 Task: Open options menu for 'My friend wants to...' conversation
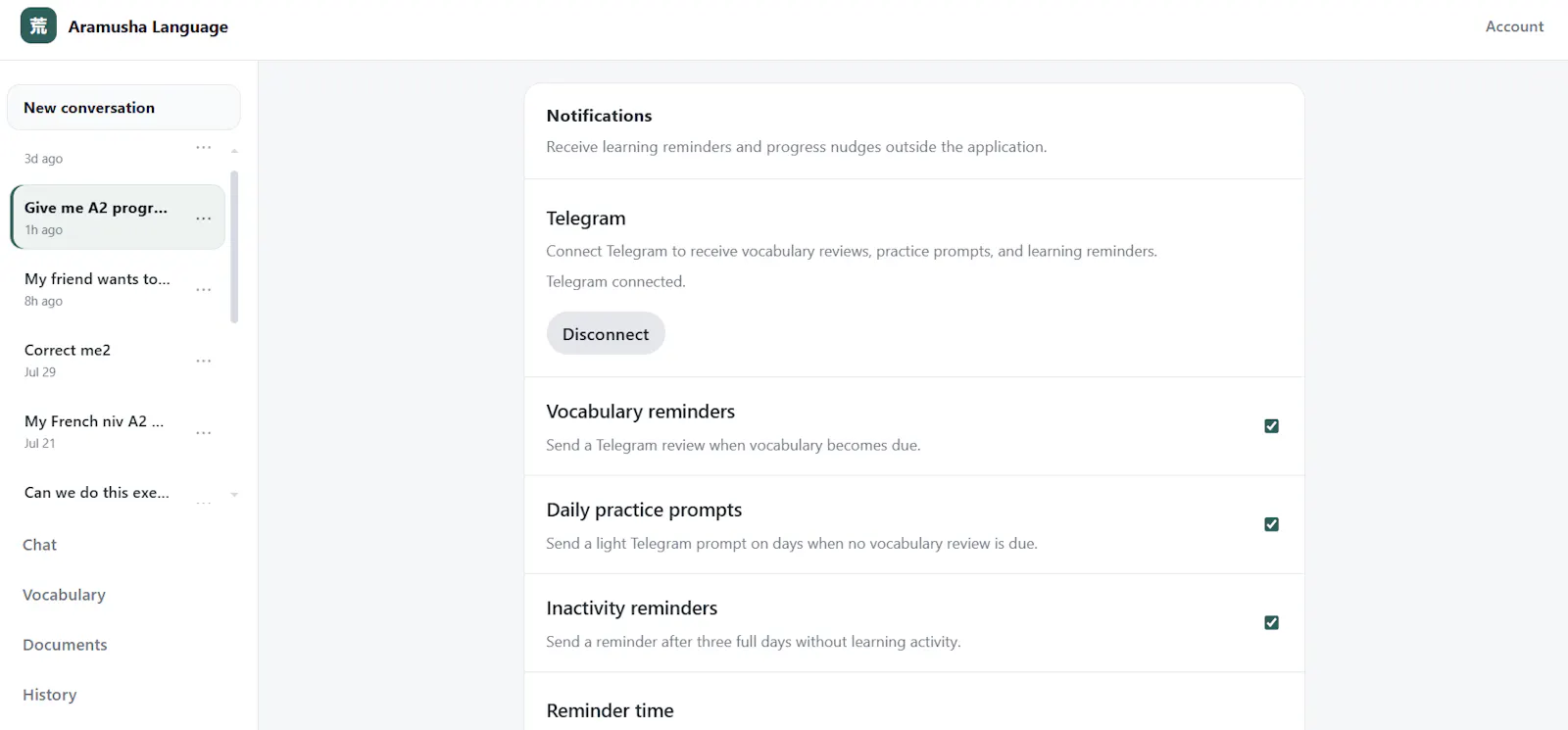[x=204, y=290]
